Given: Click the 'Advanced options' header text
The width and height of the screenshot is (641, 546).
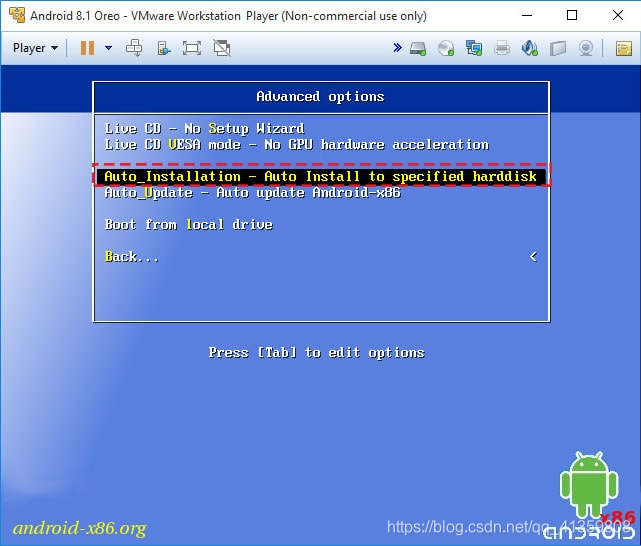Looking at the screenshot, I should pyautogui.click(x=320, y=96).
